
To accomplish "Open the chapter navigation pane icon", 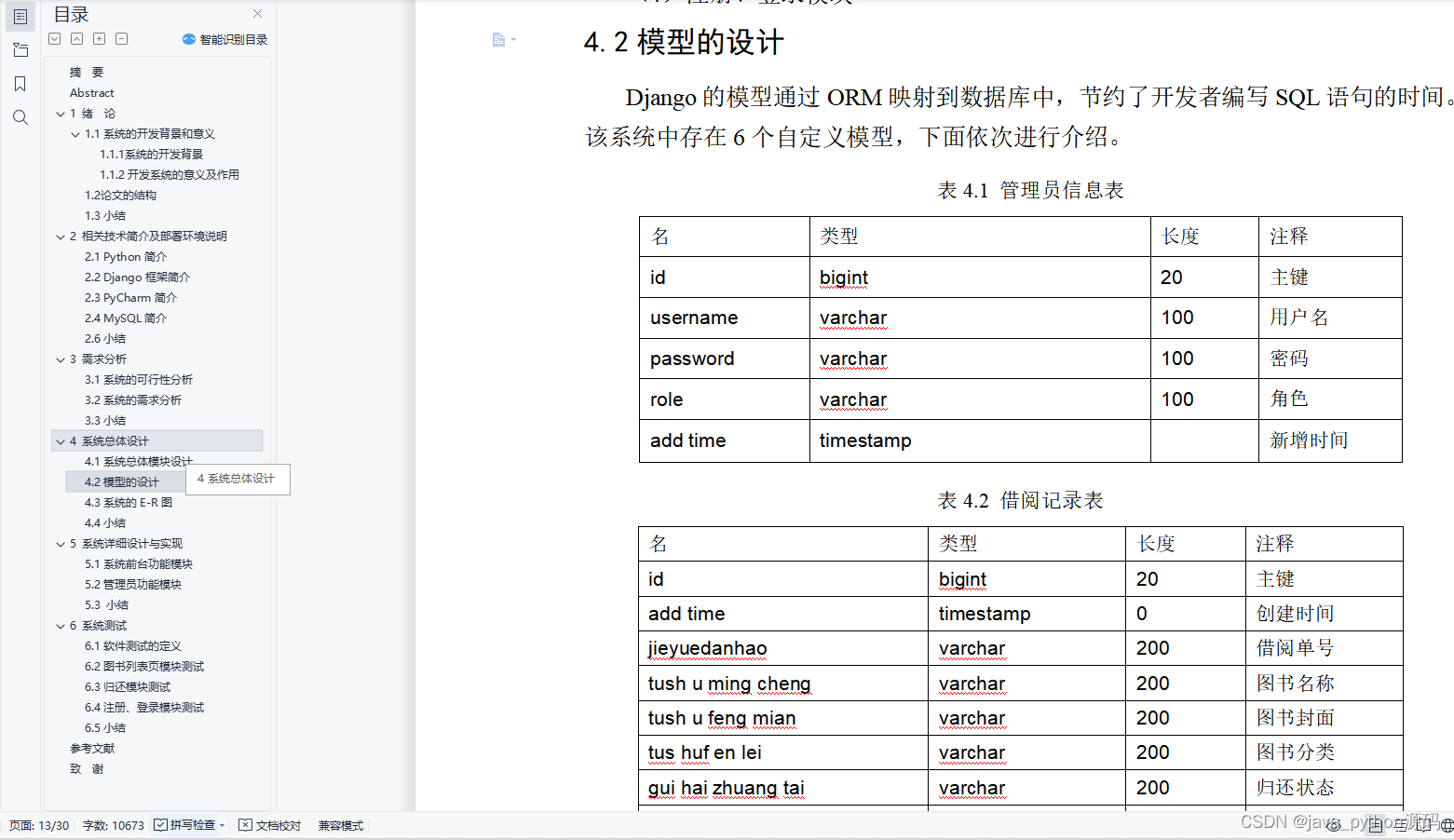I will click(20, 50).
